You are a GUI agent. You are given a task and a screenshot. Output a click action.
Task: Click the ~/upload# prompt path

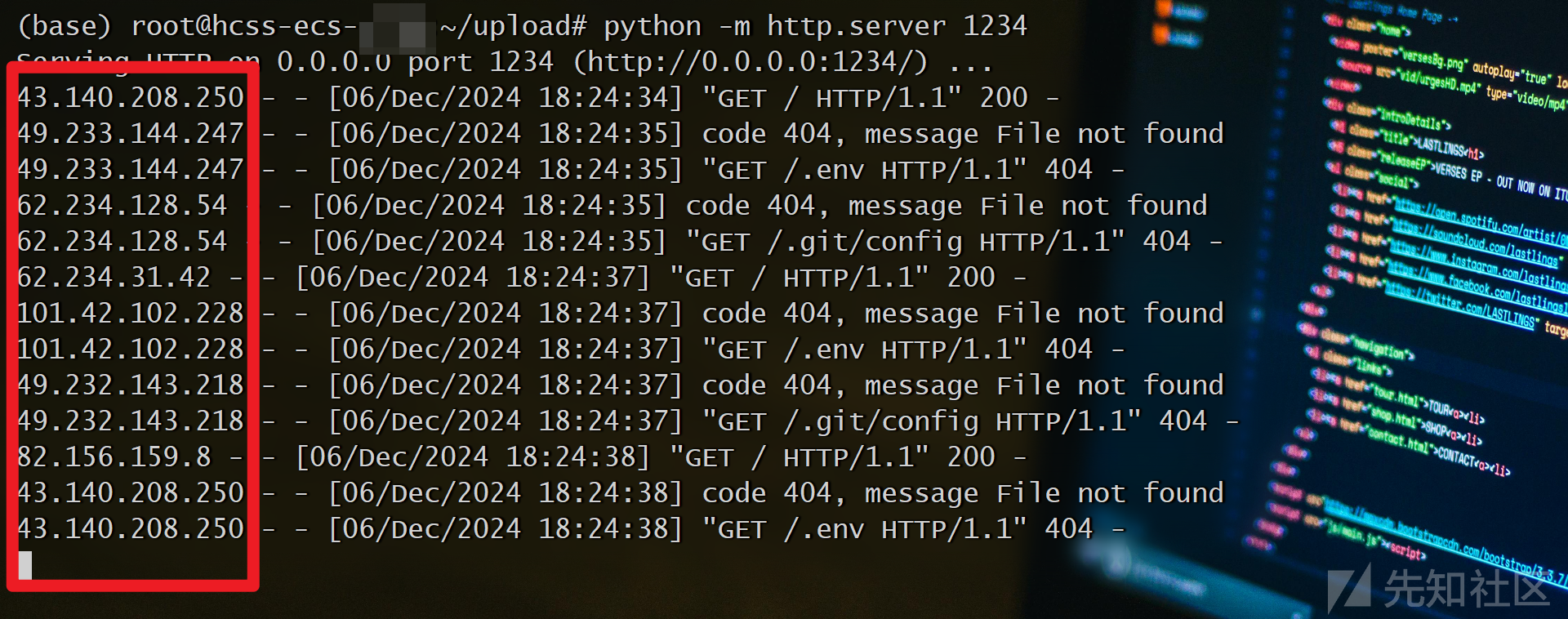[513, 26]
